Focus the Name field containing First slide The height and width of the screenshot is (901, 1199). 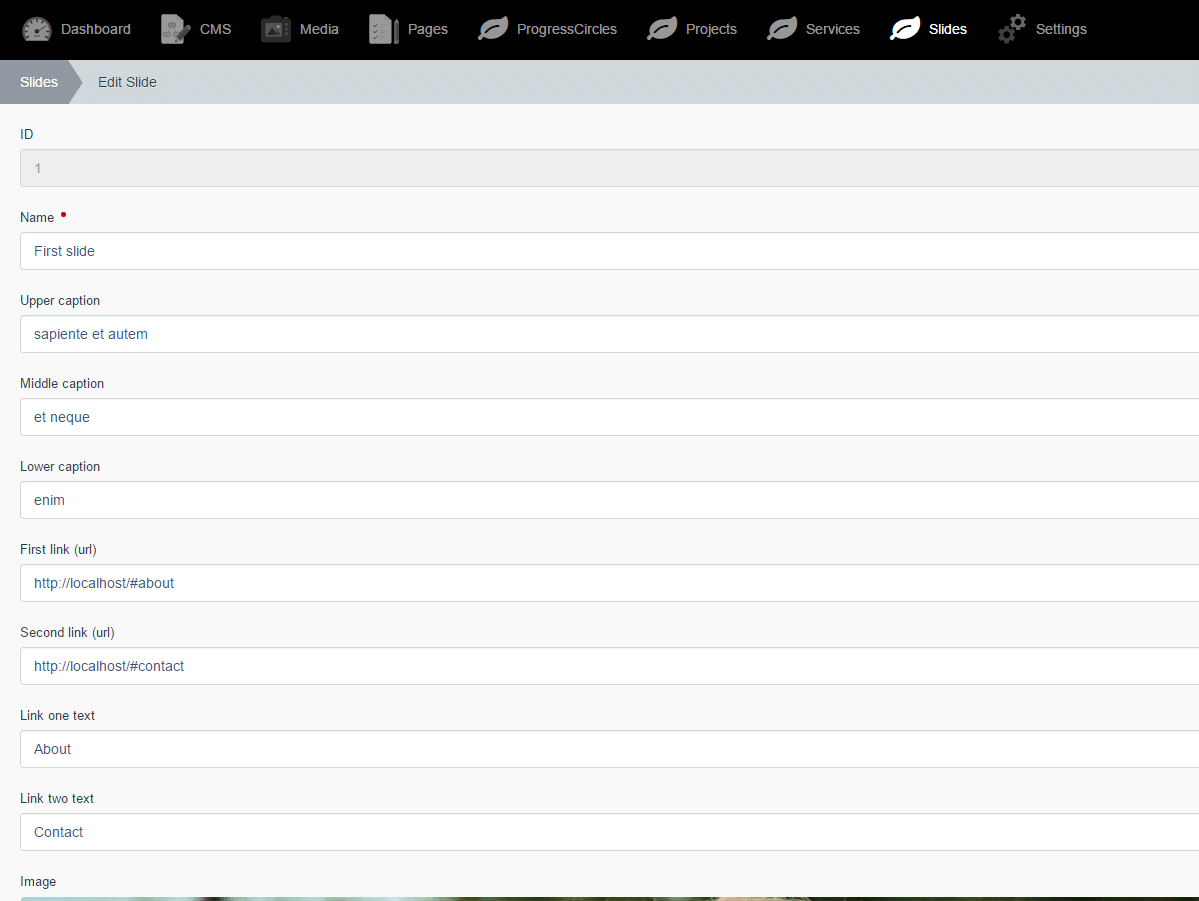[x=609, y=251]
